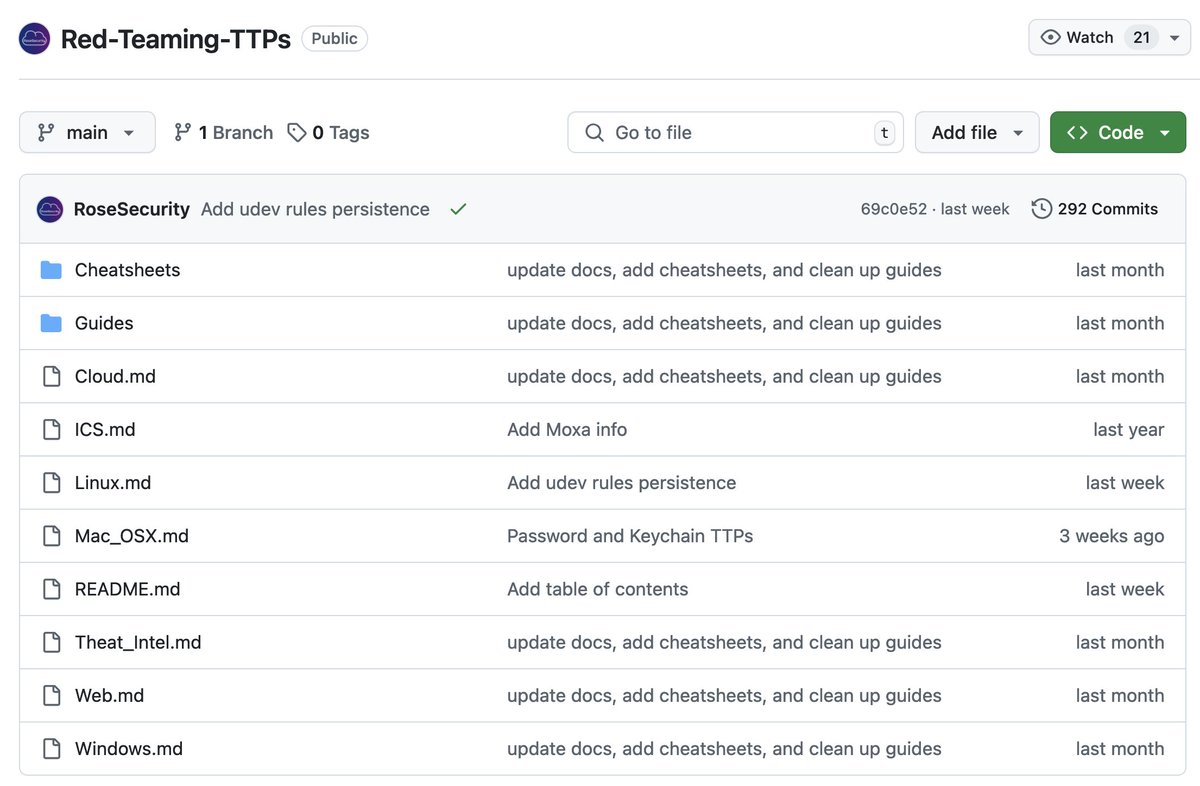This screenshot has height=786, width=1200.
Task: Click the history clock icon beside 292 Commits
Action: point(1042,209)
